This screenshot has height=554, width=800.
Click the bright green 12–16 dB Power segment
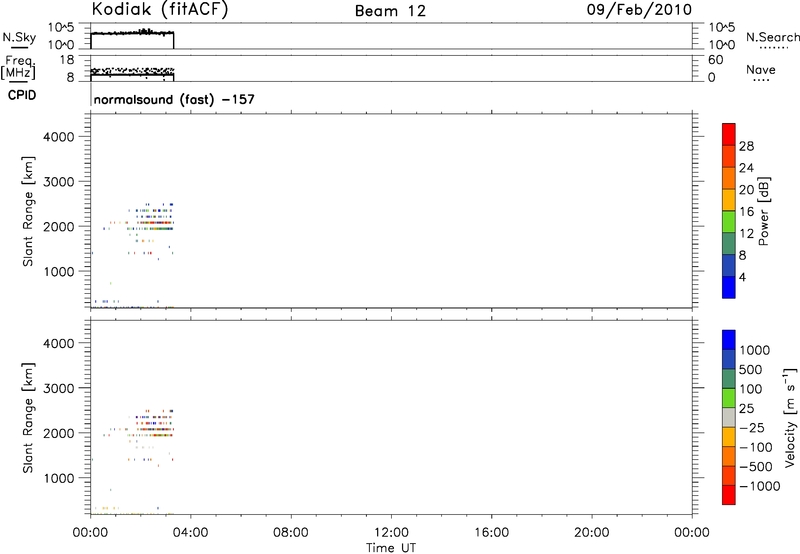coord(729,222)
